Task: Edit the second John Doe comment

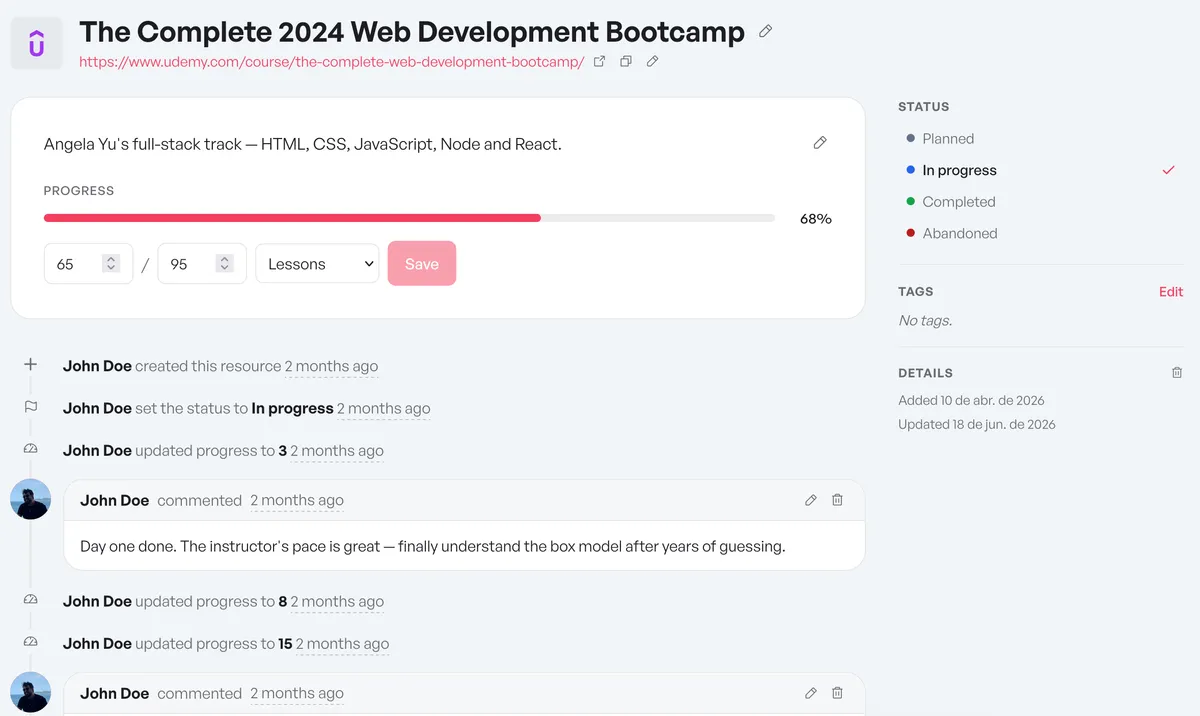Action: tap(811, 693)
